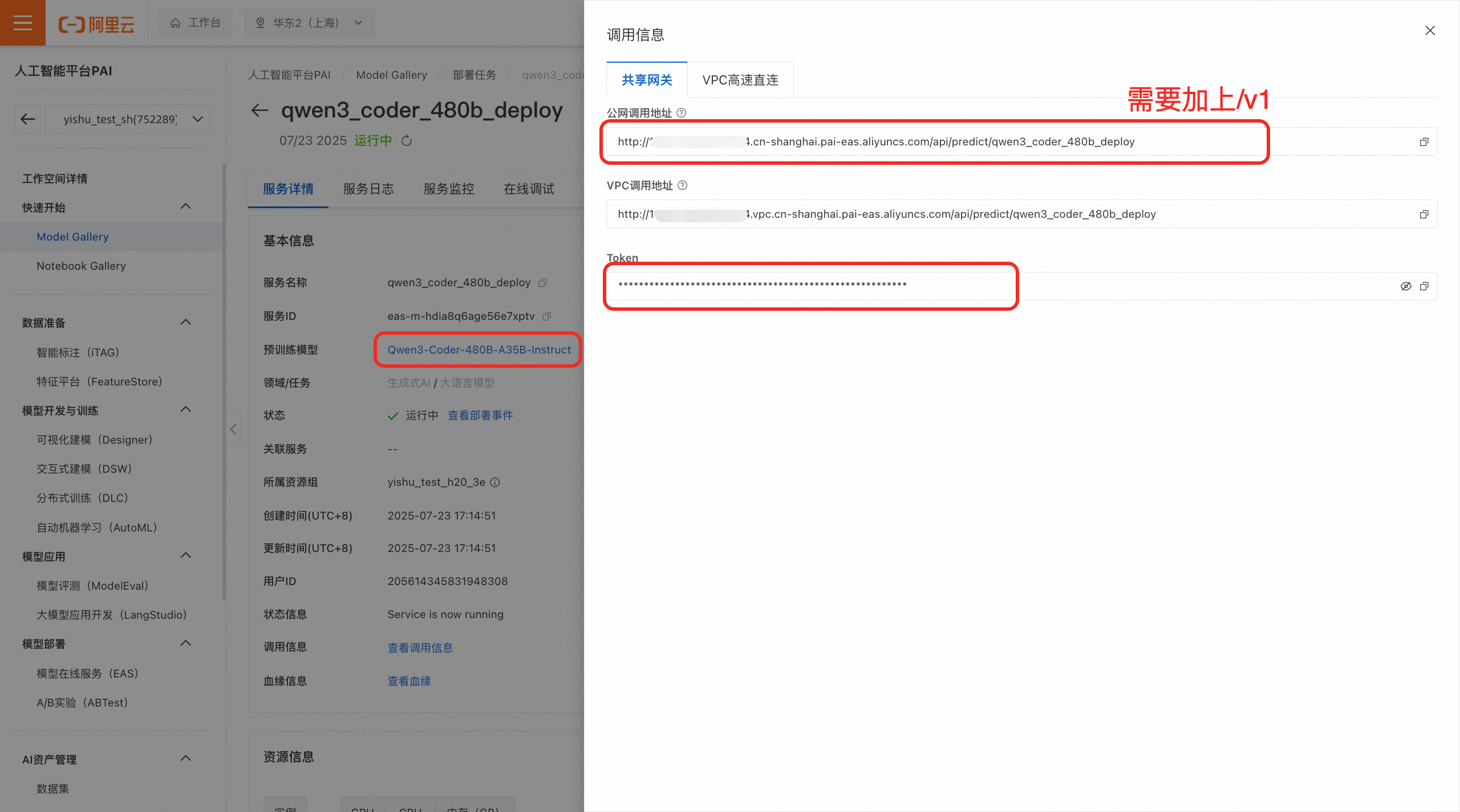Copy the public network call address
The width and height of the screenshot is (1460, 812).
[1423, 142]
